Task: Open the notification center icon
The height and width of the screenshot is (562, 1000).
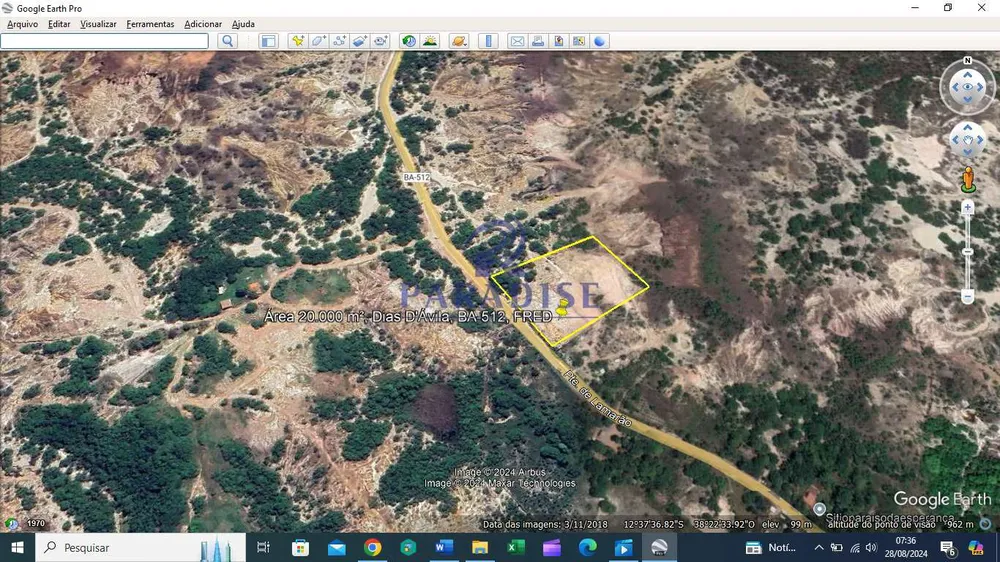Action: [948, 547]
